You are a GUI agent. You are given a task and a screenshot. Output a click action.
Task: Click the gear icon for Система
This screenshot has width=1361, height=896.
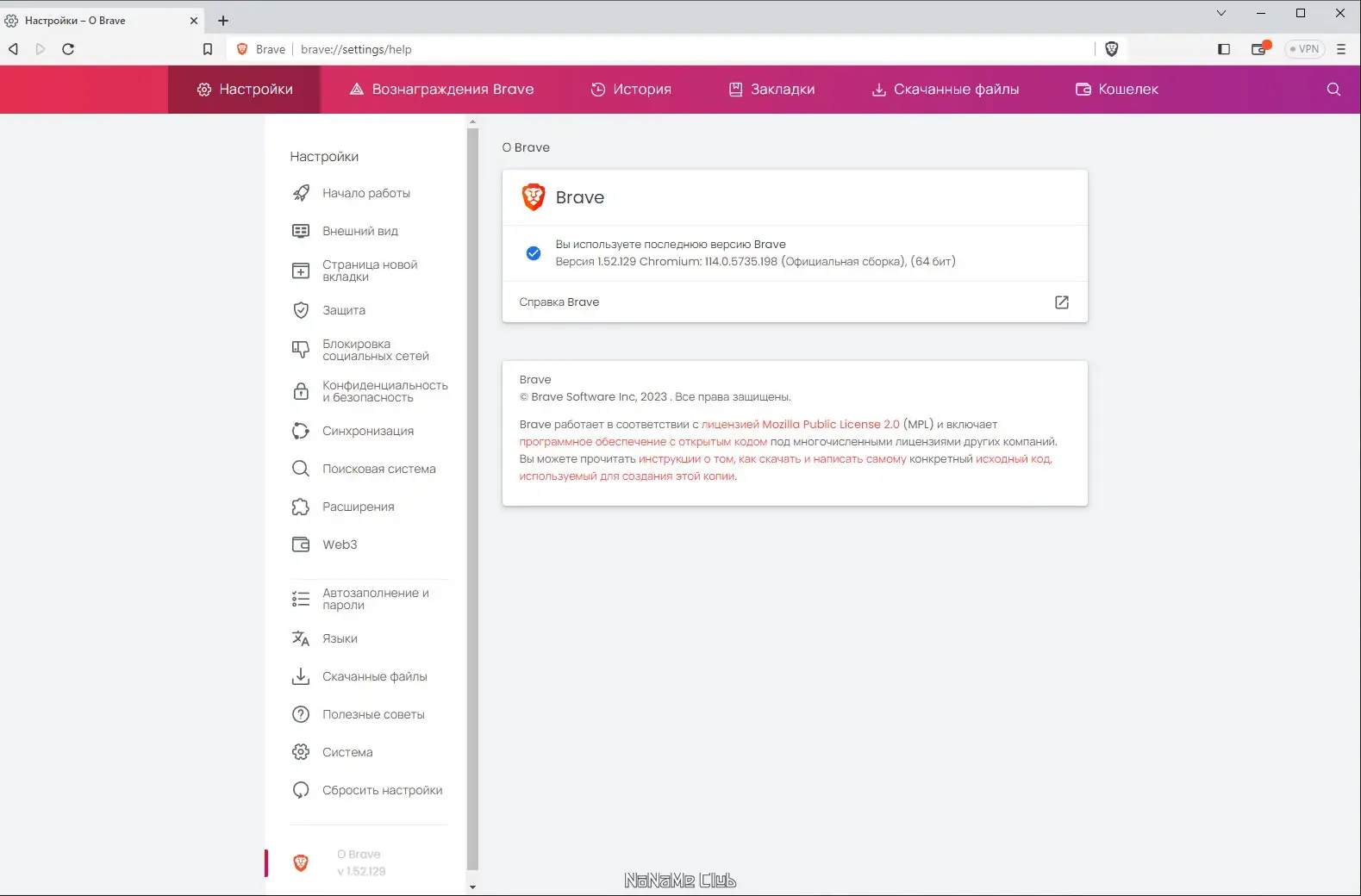(301, 752)
